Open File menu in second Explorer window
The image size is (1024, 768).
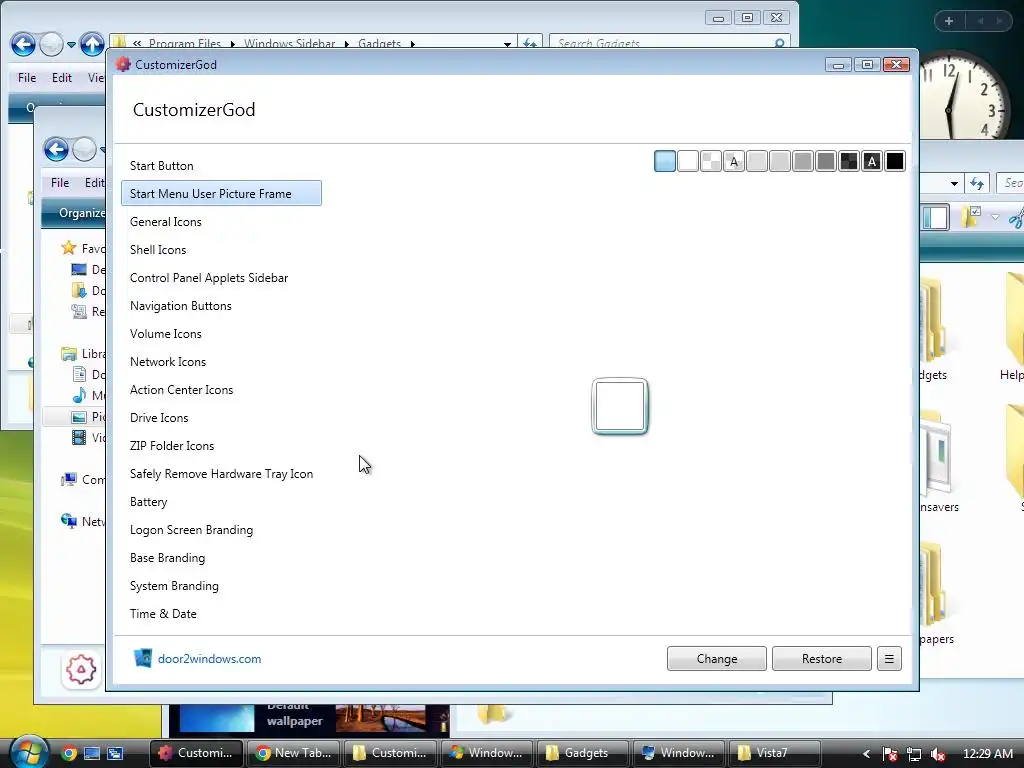[x=60, y=183]
